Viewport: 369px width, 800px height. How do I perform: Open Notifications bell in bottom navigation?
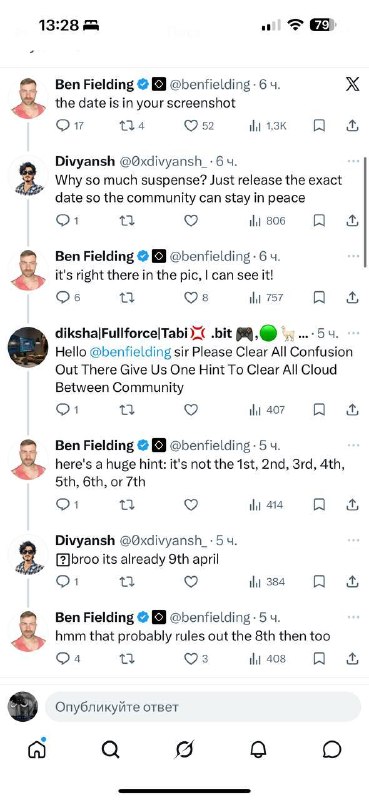tap(258, 749)
